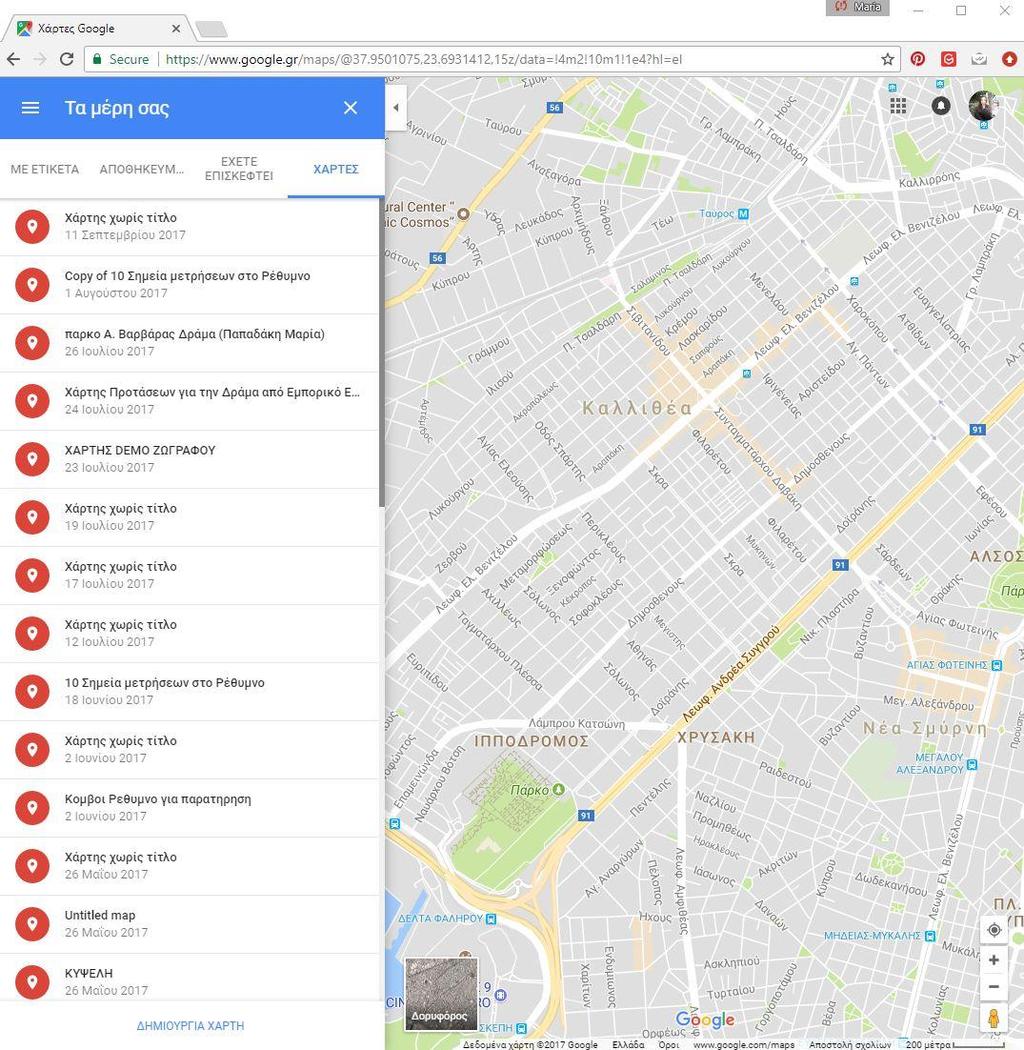1024x1050 pixels.
Task: Switch to ΑΠΟΘΗΚΕΥΜ... tab
Action: 142,169
